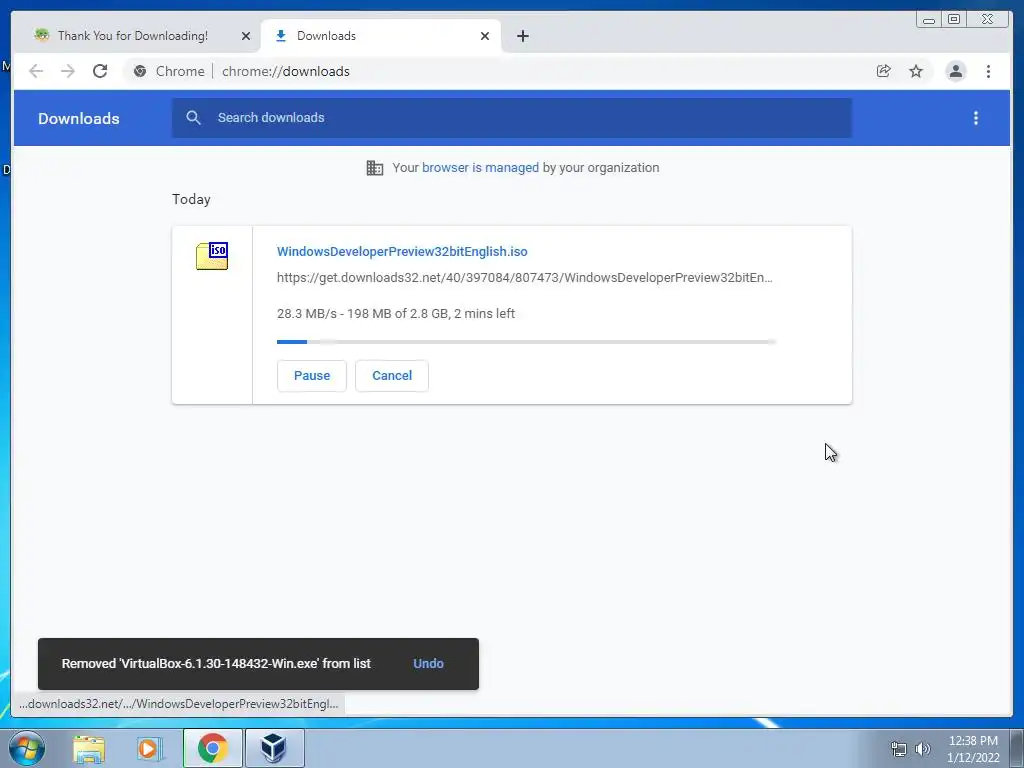Click the back navigation arrow
Screen dimensions: 1024x768
(36, 71)
